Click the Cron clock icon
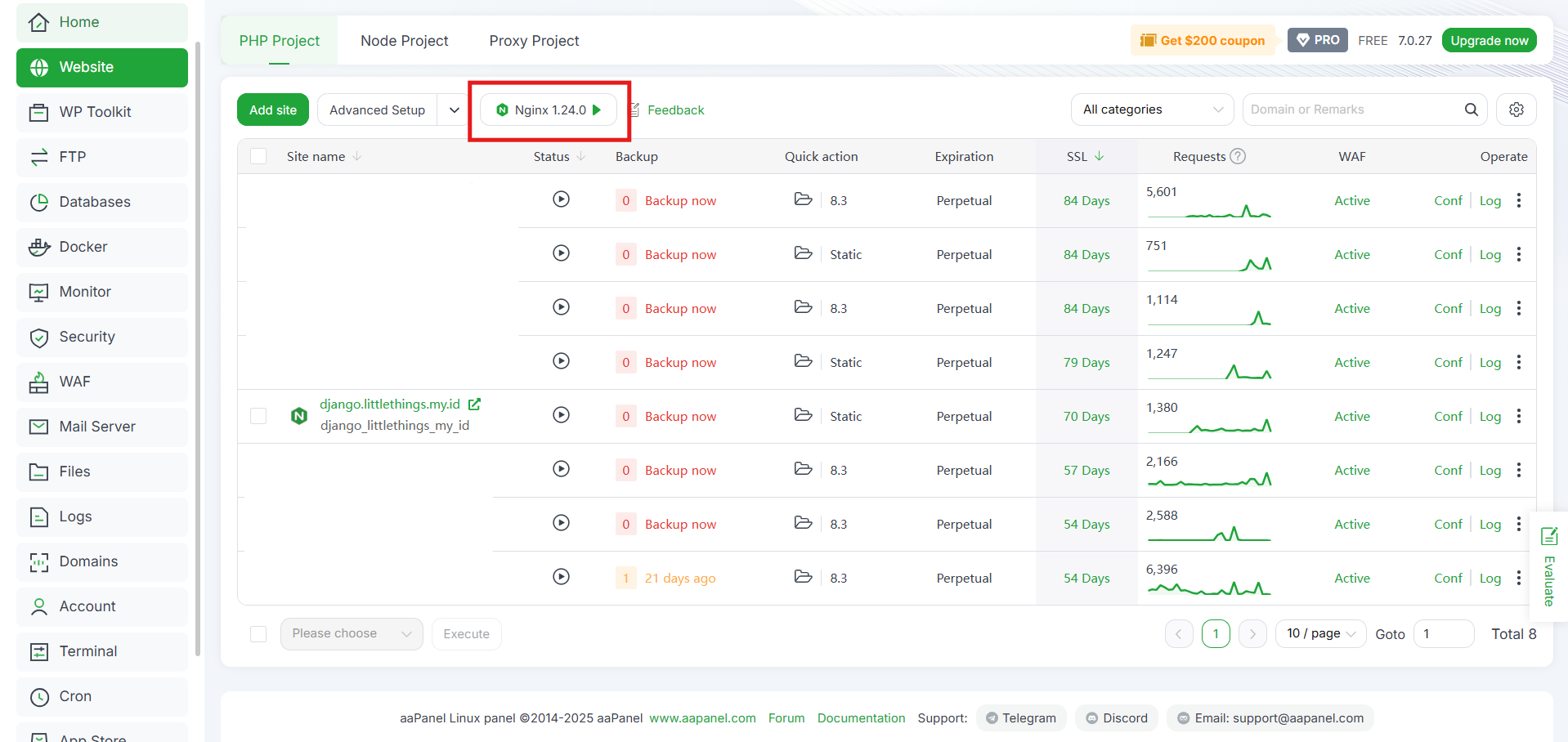Screen dimensions: 1568x742 pyautogui.click(x=38, y=696)
